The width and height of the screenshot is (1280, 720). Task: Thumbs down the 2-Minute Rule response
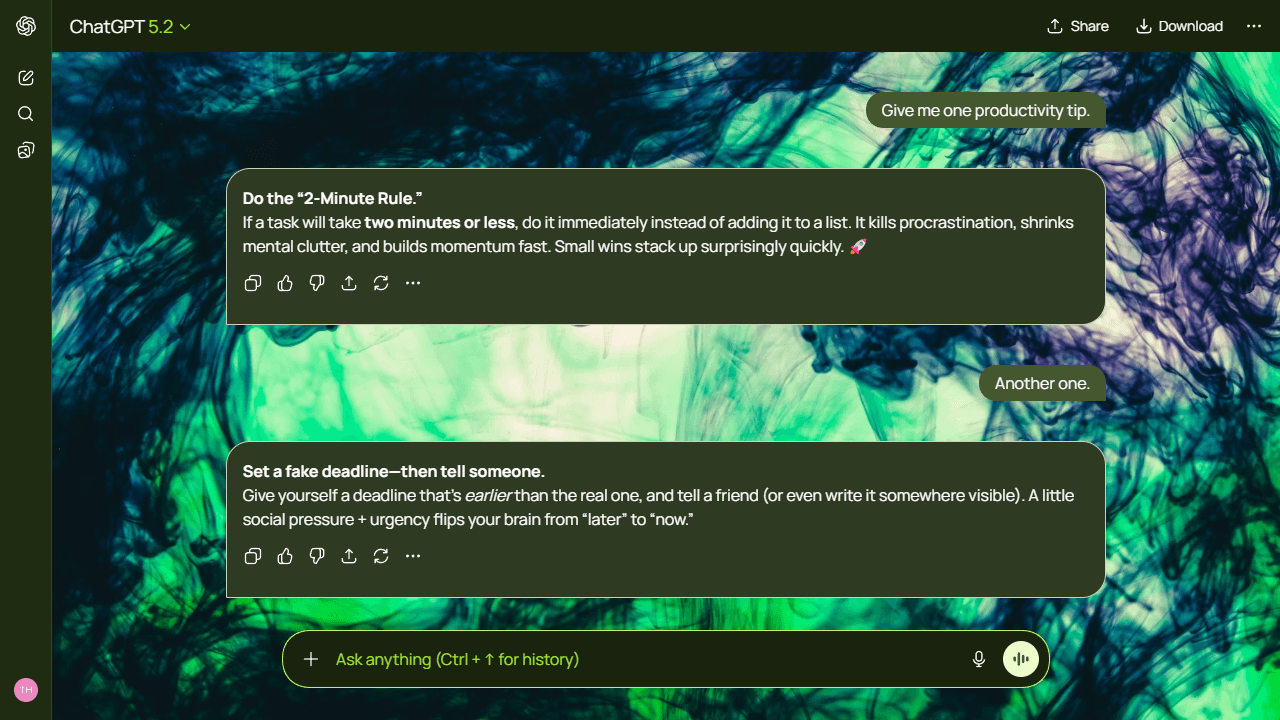[x=317, y=283]
